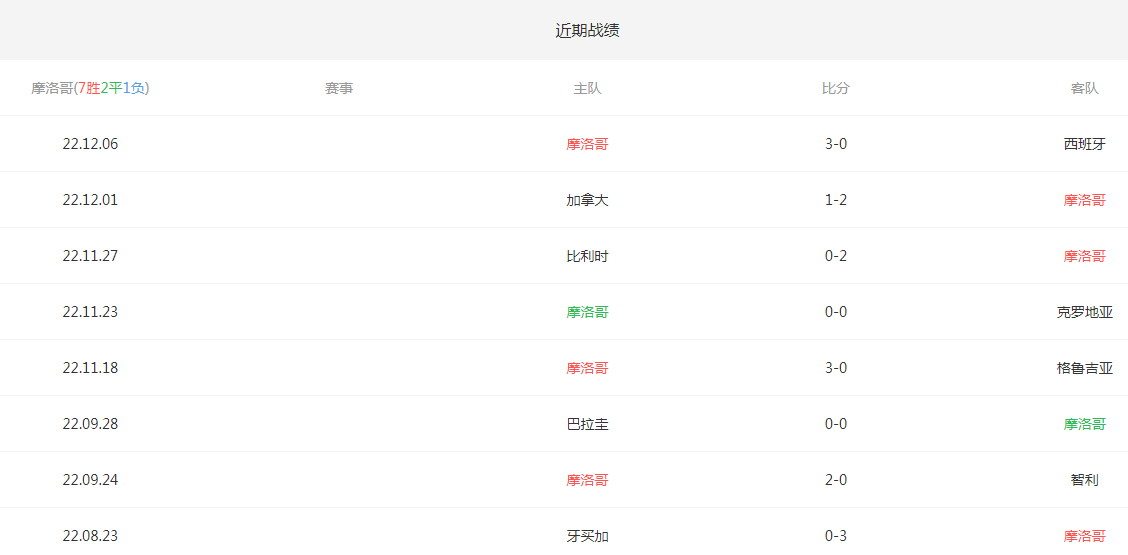The height and width of the screenshot is (555, 1128).
Task: Open away team 西班牙
Action: [x=1085, y=144]
